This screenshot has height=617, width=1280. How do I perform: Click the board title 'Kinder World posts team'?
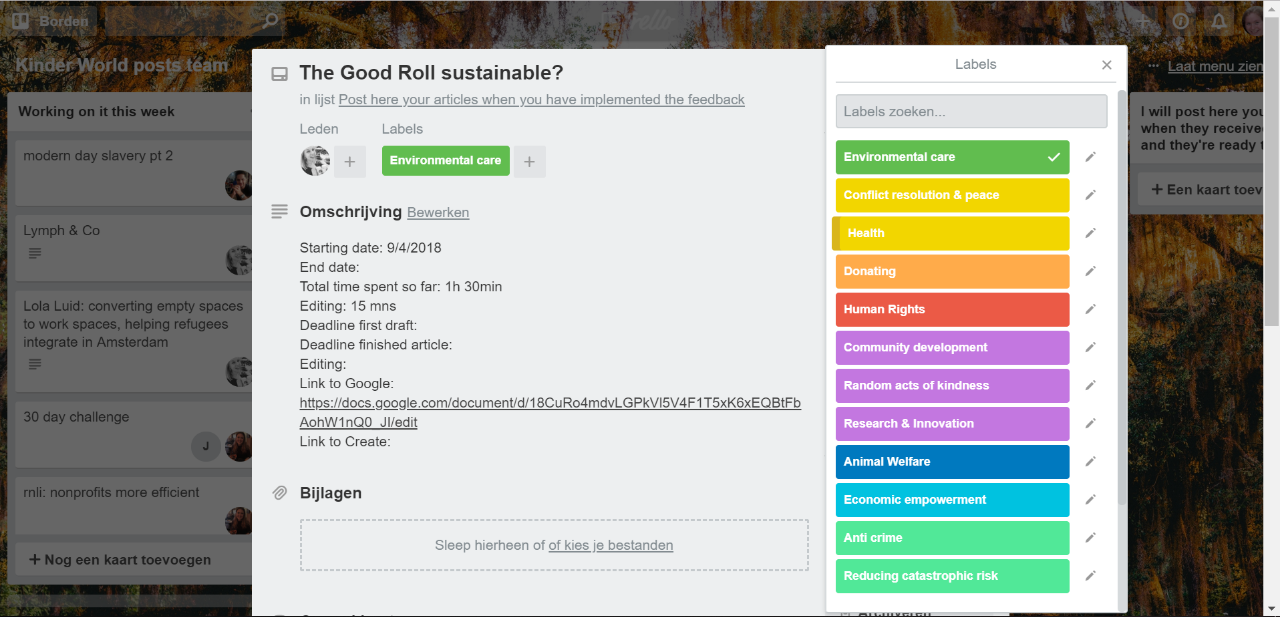[122, 66]
